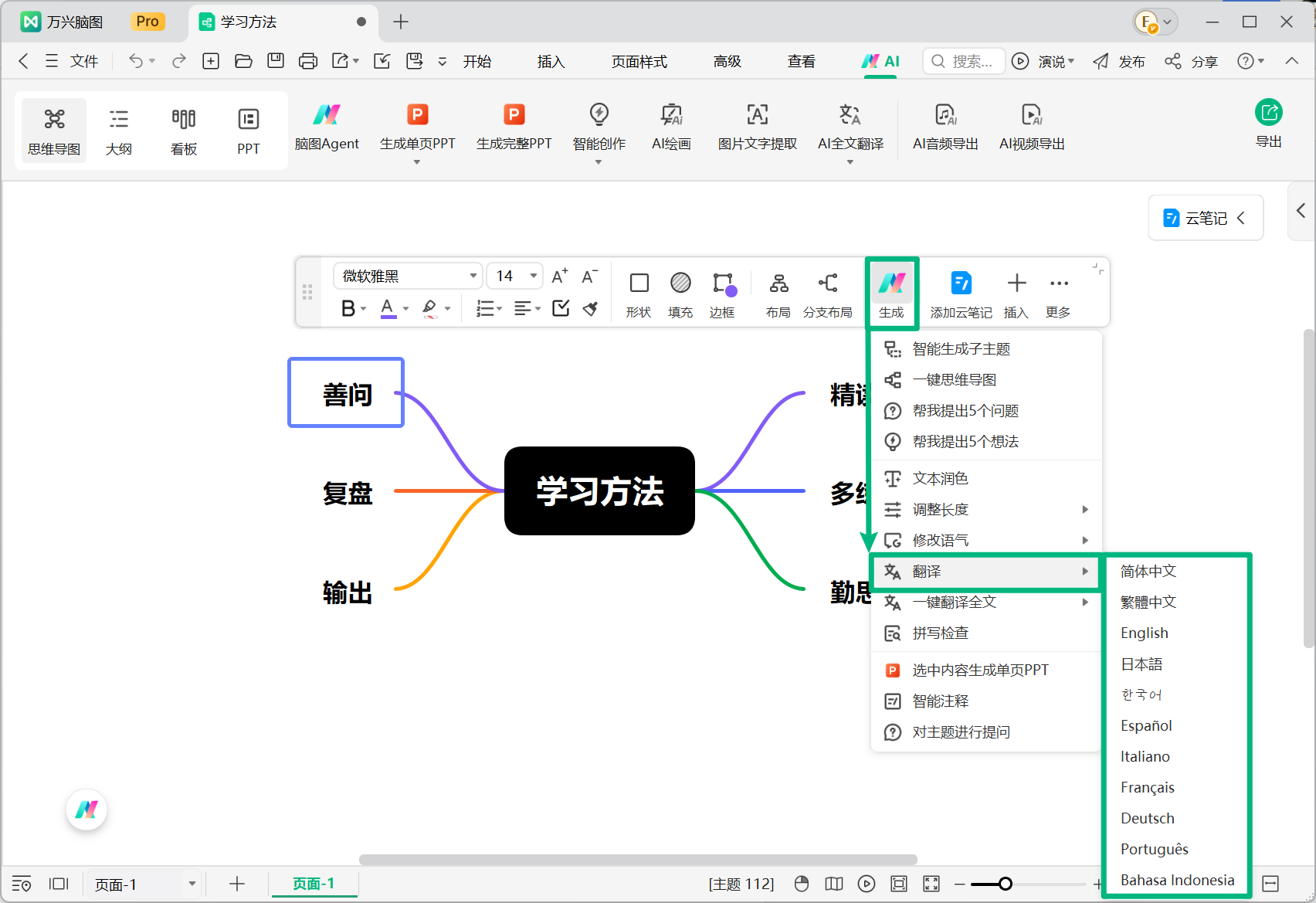Image resolution: width=1316 pixels, height=903 pixels.
Task: Open the 页面样式 ribbon tab
Action: tap(639, 61)
